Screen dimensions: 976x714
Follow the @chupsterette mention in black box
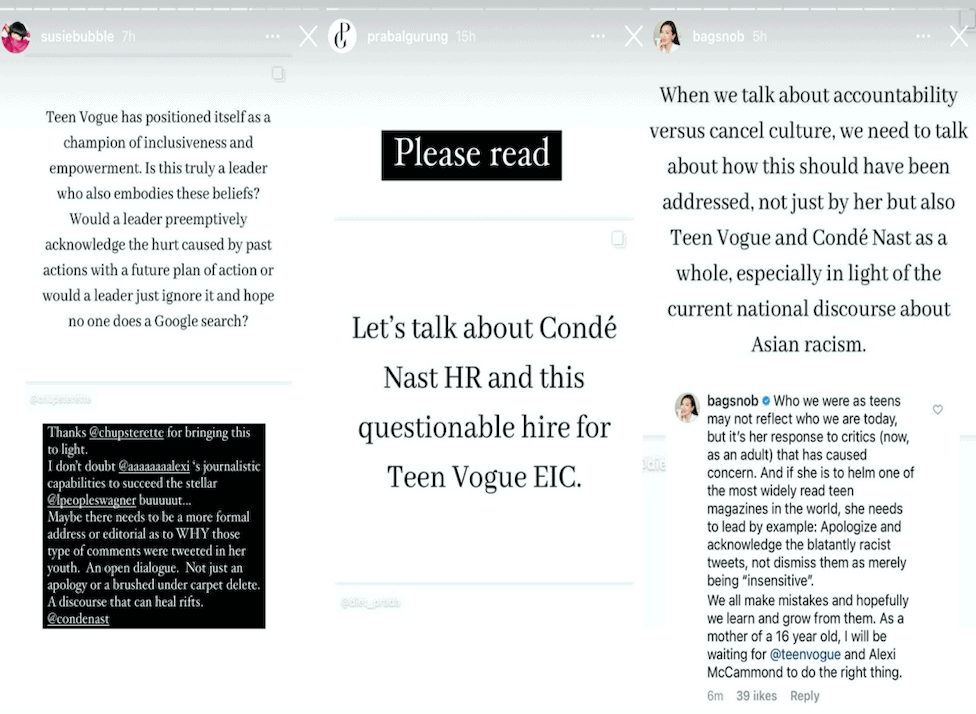coord(126,433)
